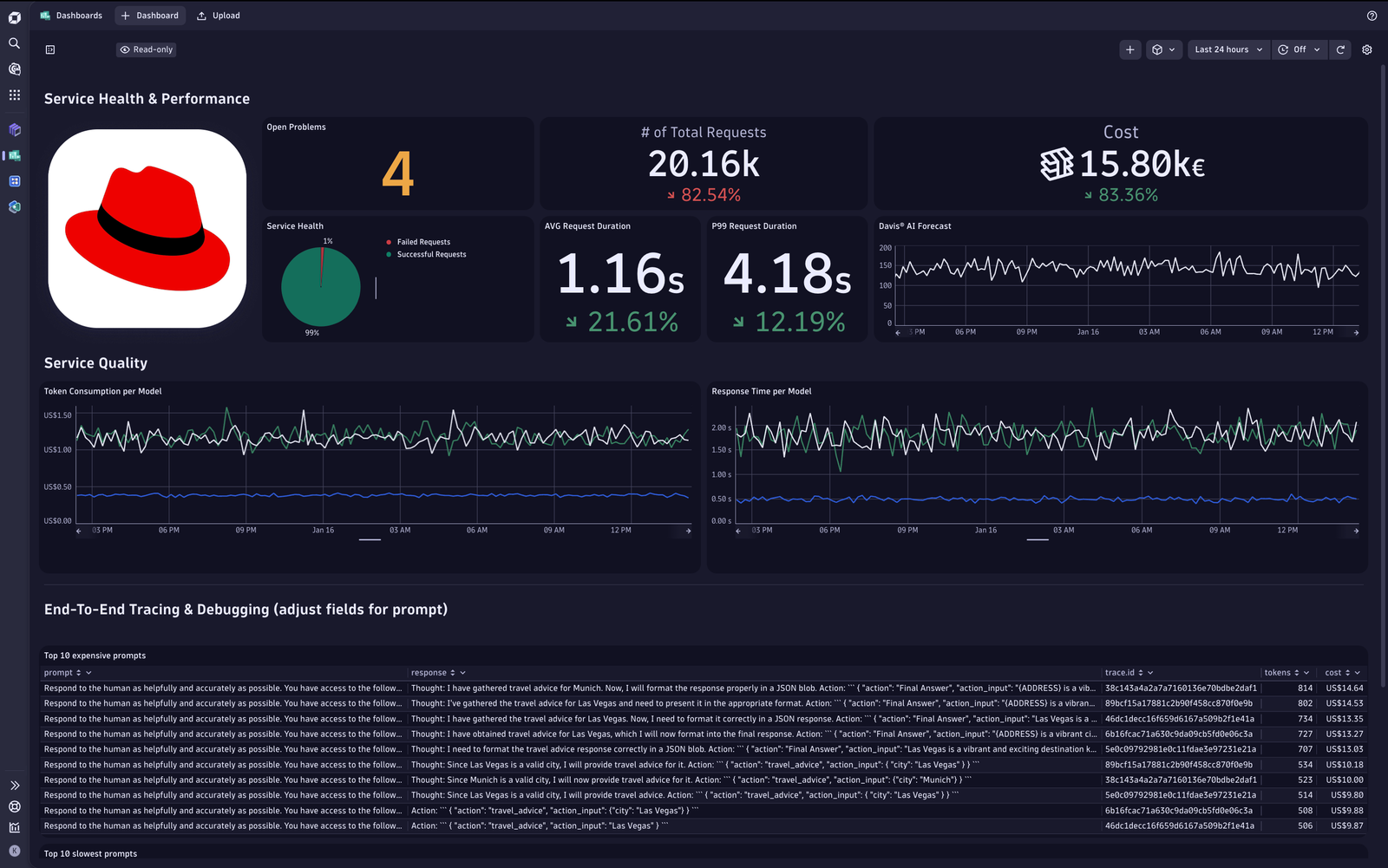
Task: Toggle the Successful Requests legend entry
Action: point(426,254)
